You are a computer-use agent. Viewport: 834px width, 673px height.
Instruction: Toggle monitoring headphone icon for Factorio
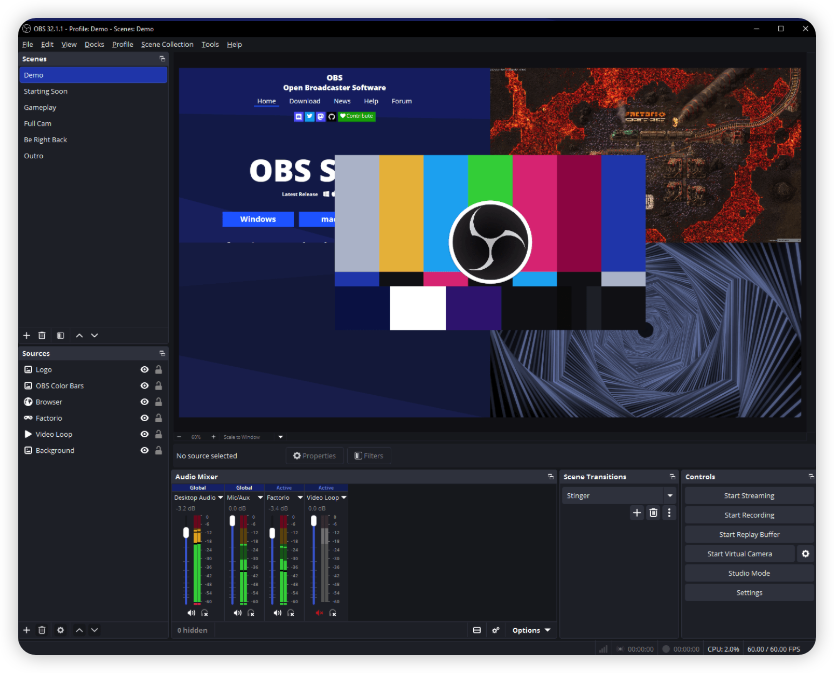pyautogui.click(x=291, y=613)
